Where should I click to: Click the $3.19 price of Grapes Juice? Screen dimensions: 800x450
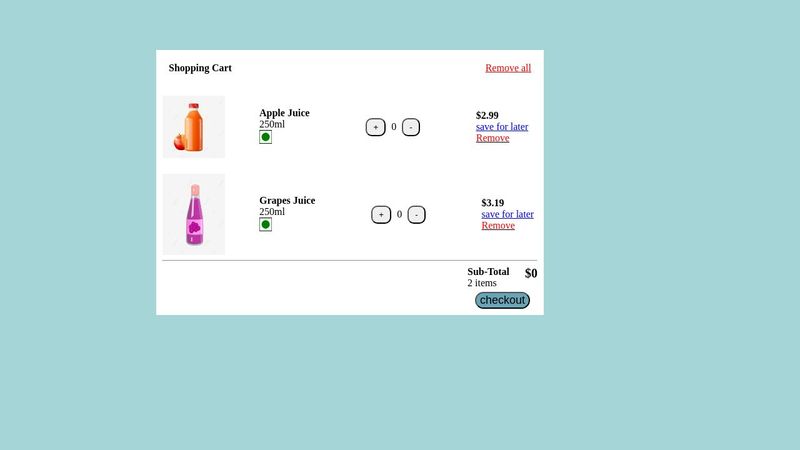click(x=493, y=203)
